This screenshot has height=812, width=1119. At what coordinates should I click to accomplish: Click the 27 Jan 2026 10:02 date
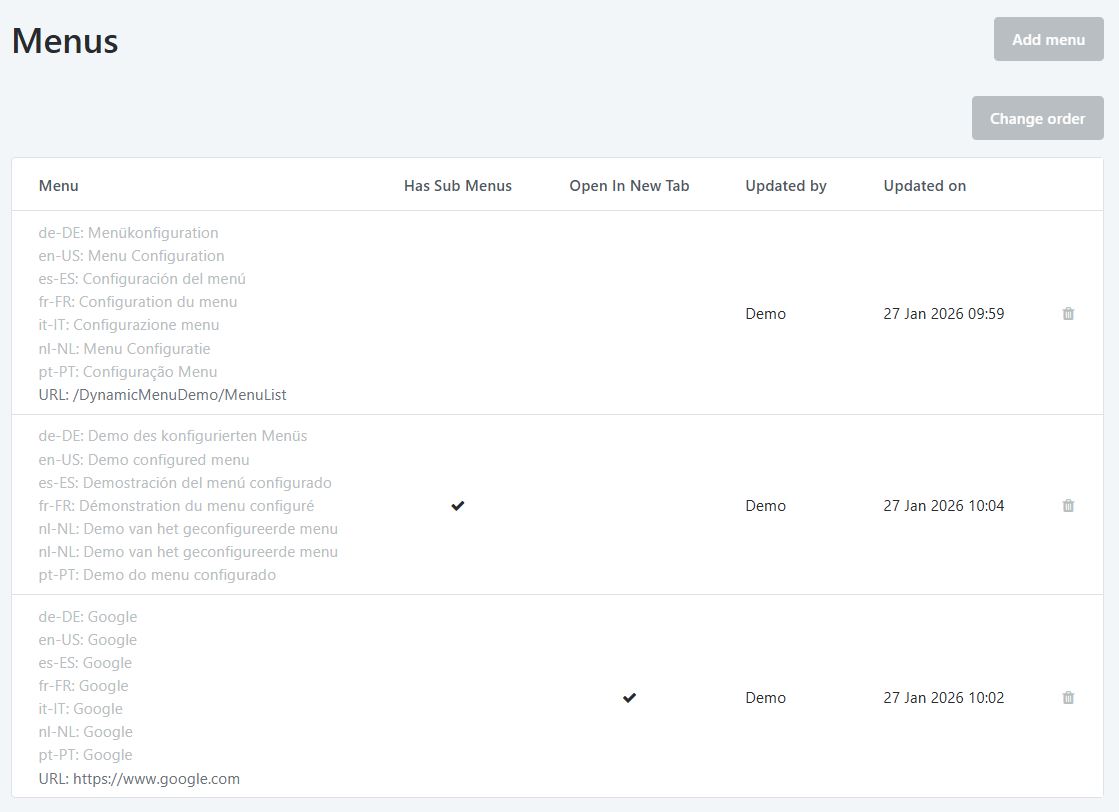[x=943, y=697]
